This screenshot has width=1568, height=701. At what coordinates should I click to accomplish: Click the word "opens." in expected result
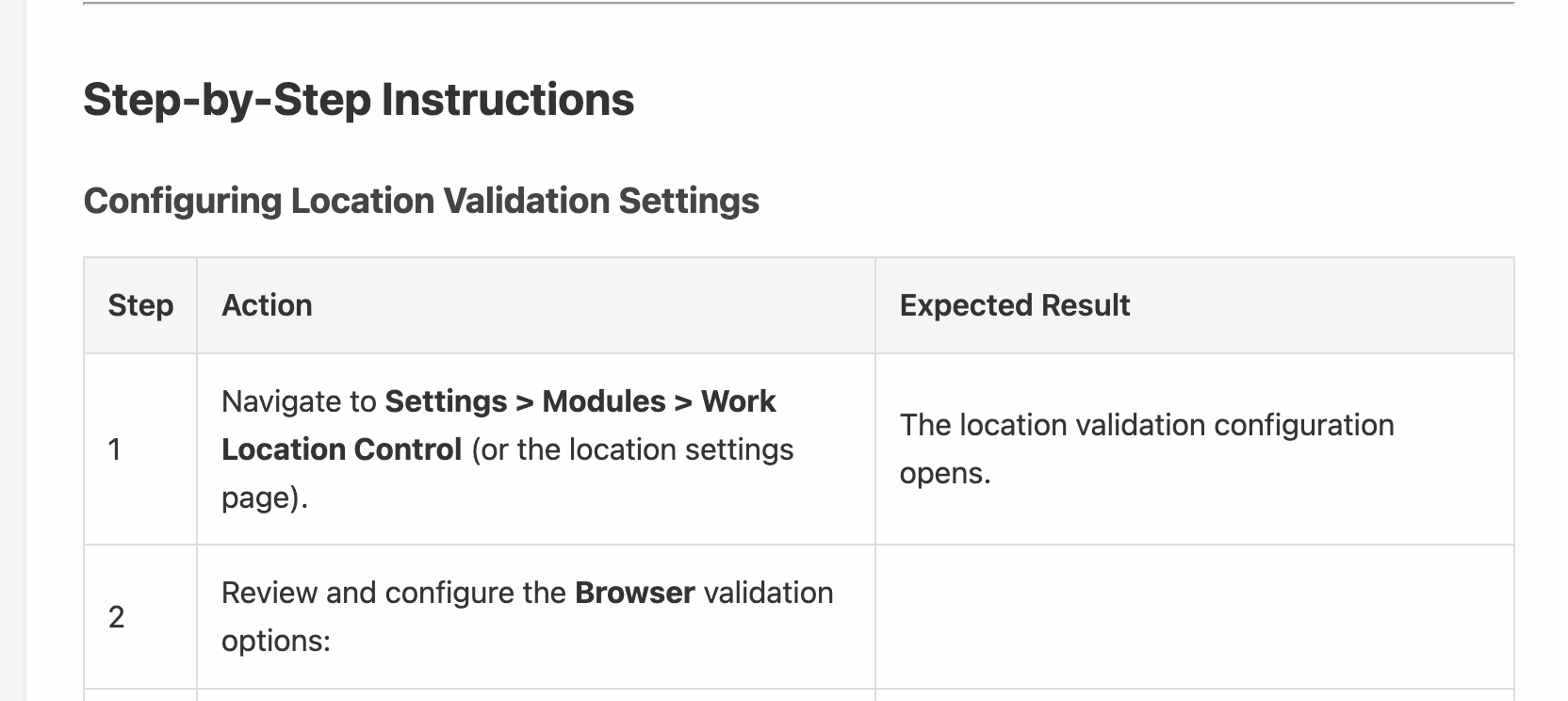944,473
